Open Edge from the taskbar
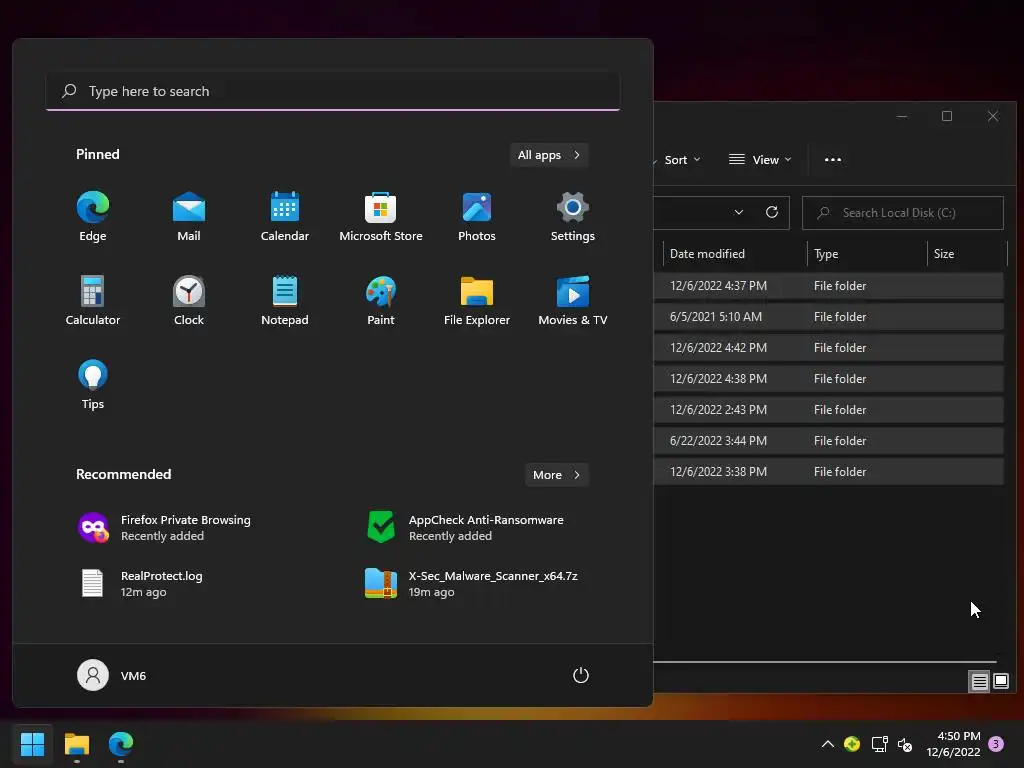Viewport: 1024px width, 768px height. pos(121,744)
